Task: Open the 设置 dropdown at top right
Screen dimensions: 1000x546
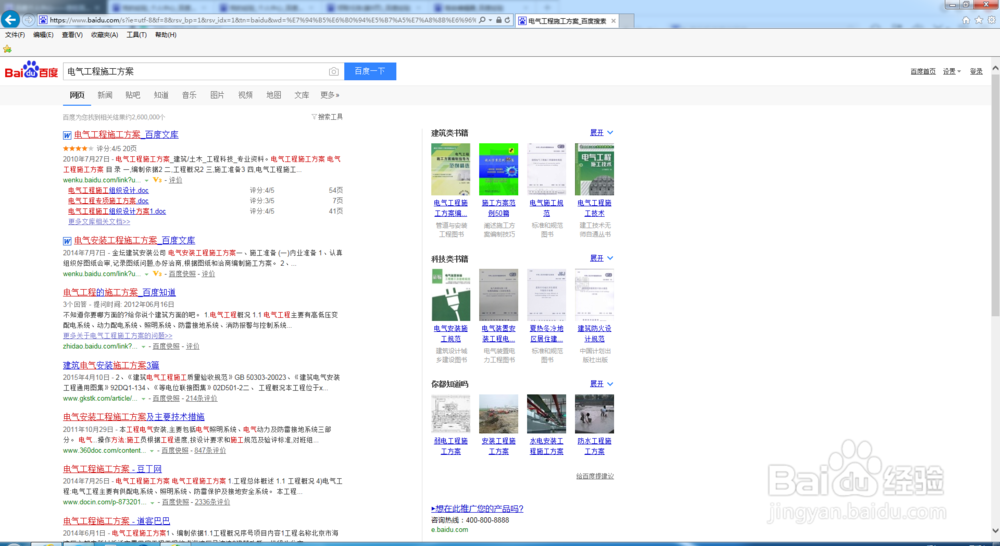Action: click(x=952, y=71)
